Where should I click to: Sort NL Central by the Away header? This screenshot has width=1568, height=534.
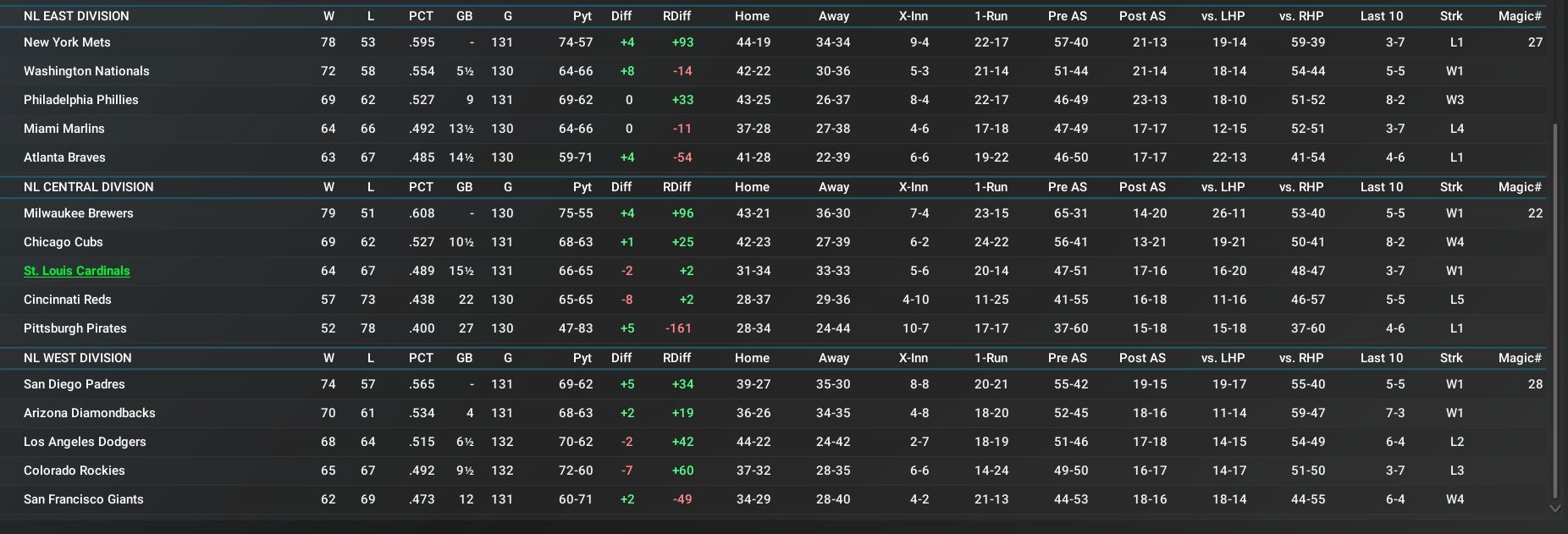(x=834, y=187)
